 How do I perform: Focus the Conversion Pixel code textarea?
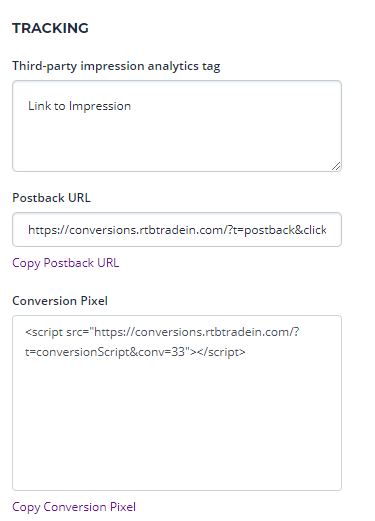[177, 403]
